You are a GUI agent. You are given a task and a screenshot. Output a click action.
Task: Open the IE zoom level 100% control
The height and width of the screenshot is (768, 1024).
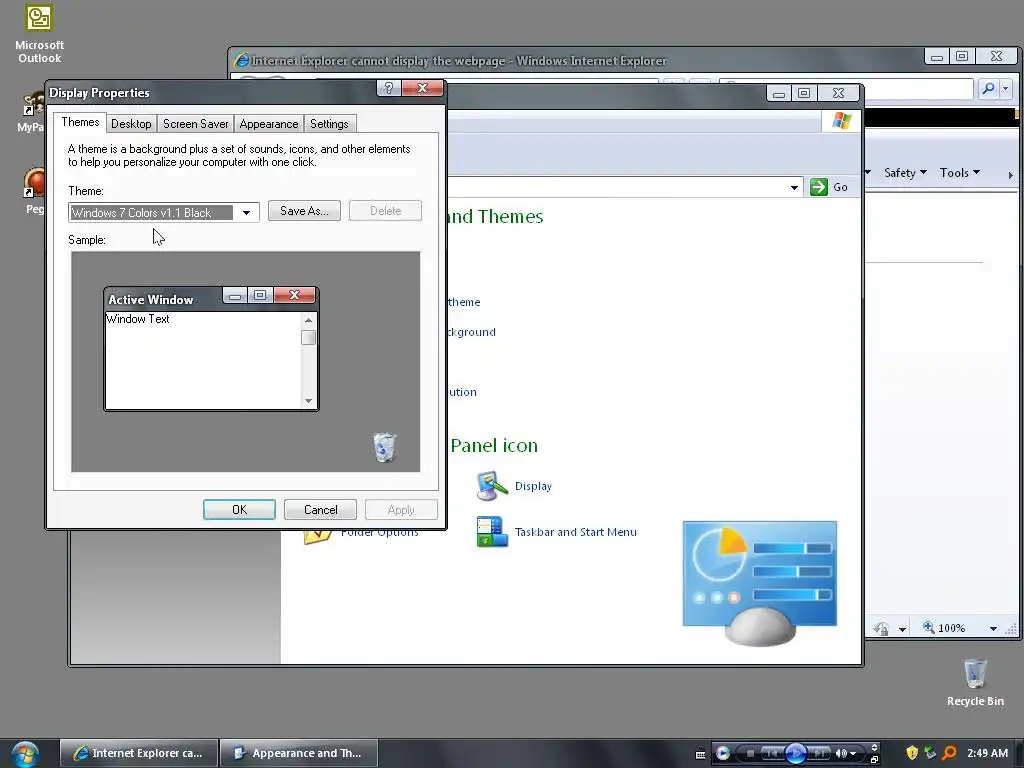[944, 628]
